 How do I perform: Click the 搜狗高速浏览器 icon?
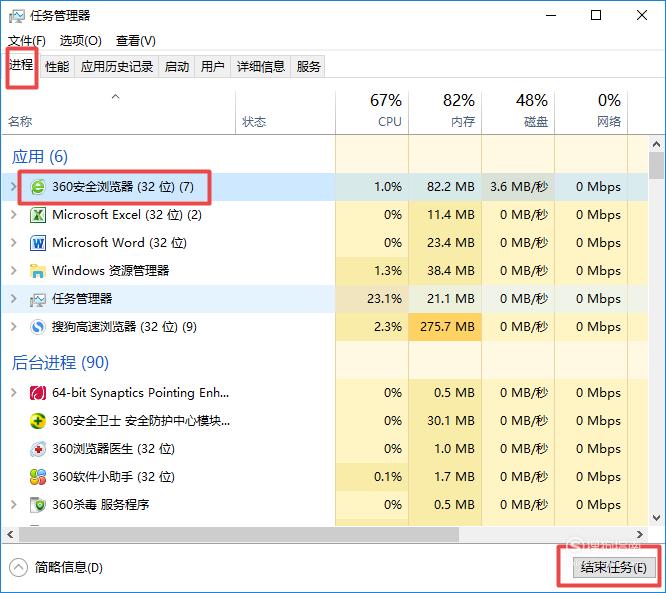38,327
